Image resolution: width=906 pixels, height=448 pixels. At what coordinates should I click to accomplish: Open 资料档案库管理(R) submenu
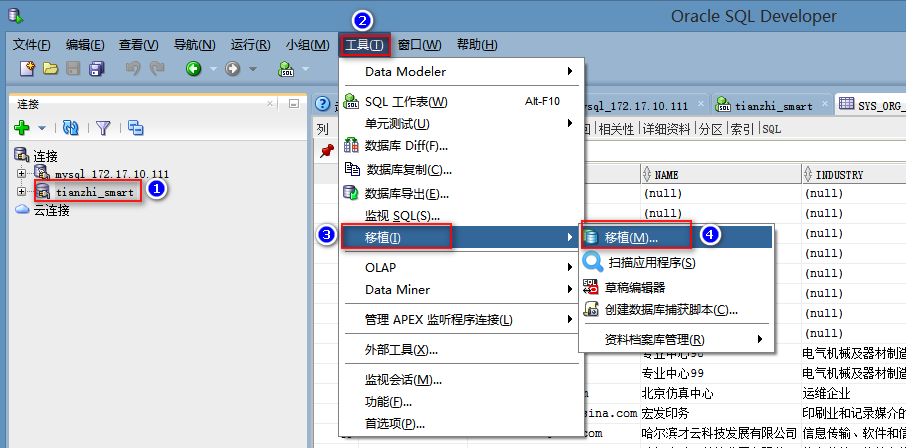tap(677, 339)
